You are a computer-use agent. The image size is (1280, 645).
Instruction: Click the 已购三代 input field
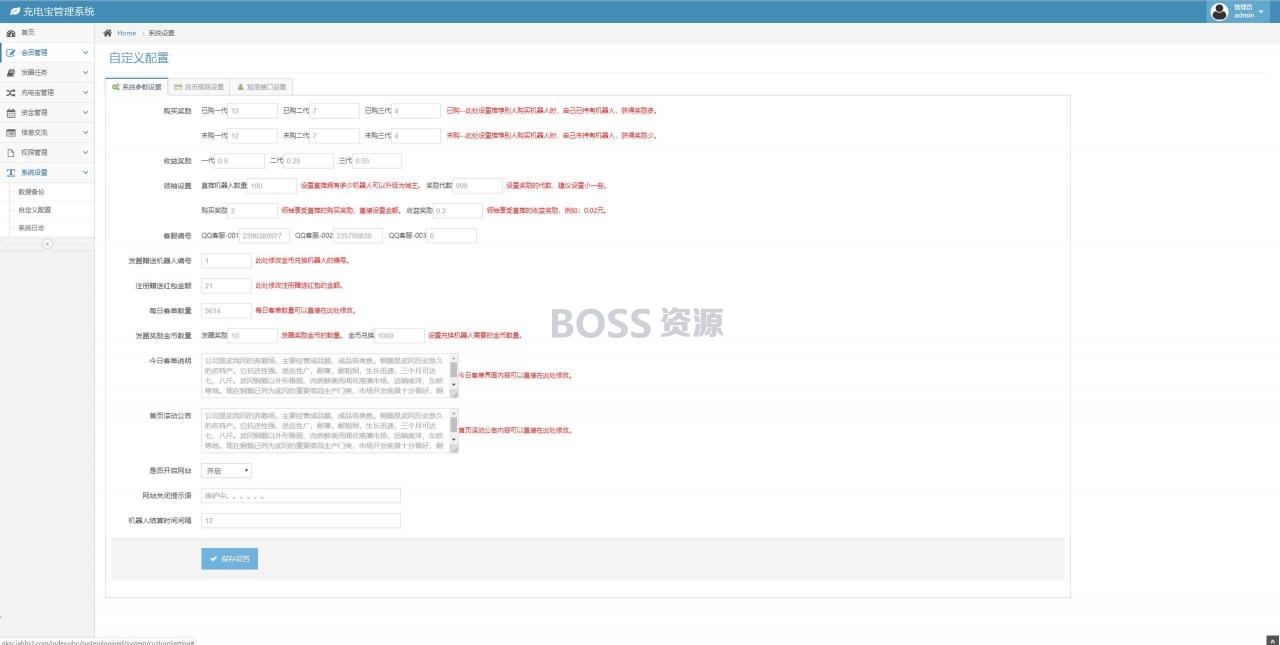pos(416,111)
